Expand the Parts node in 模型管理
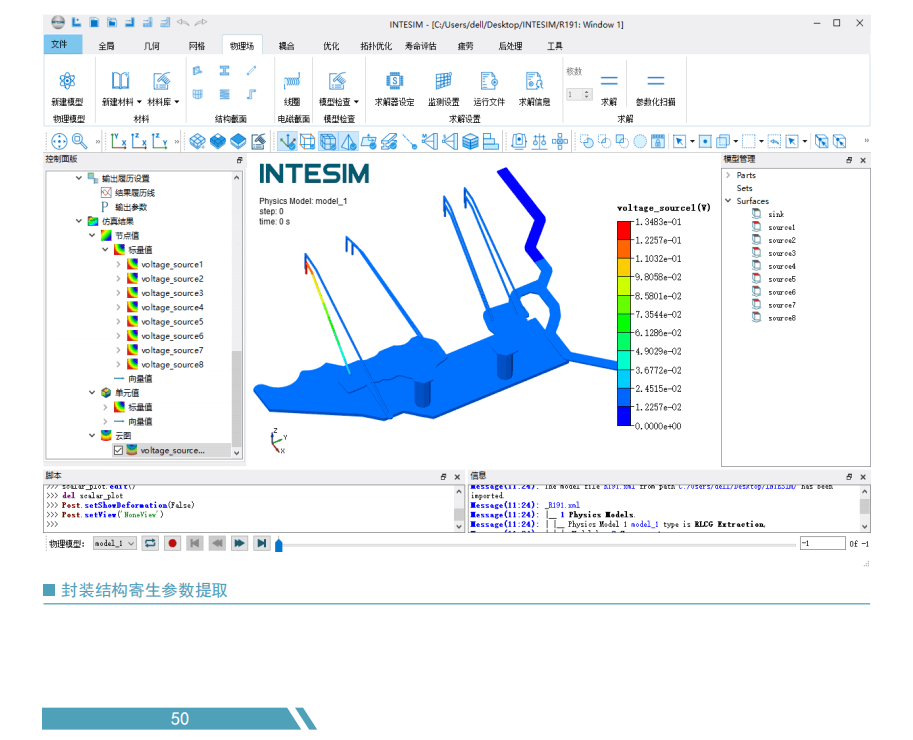The height and width of the screenshot is (740, 913). pyautogui.click(x=728, y=175)
